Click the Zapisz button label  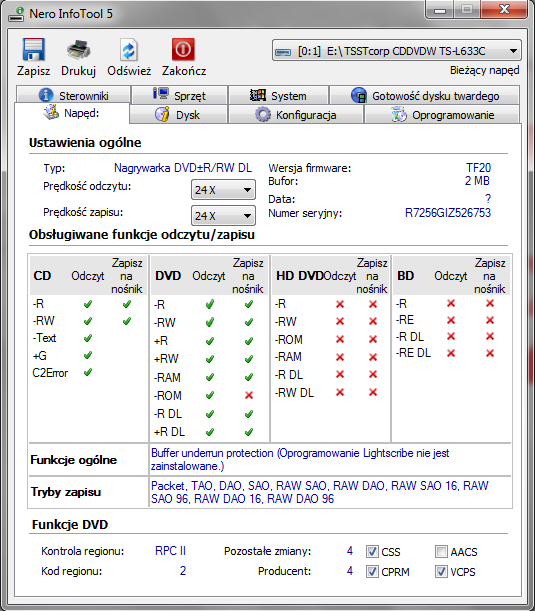coord(34,71)
